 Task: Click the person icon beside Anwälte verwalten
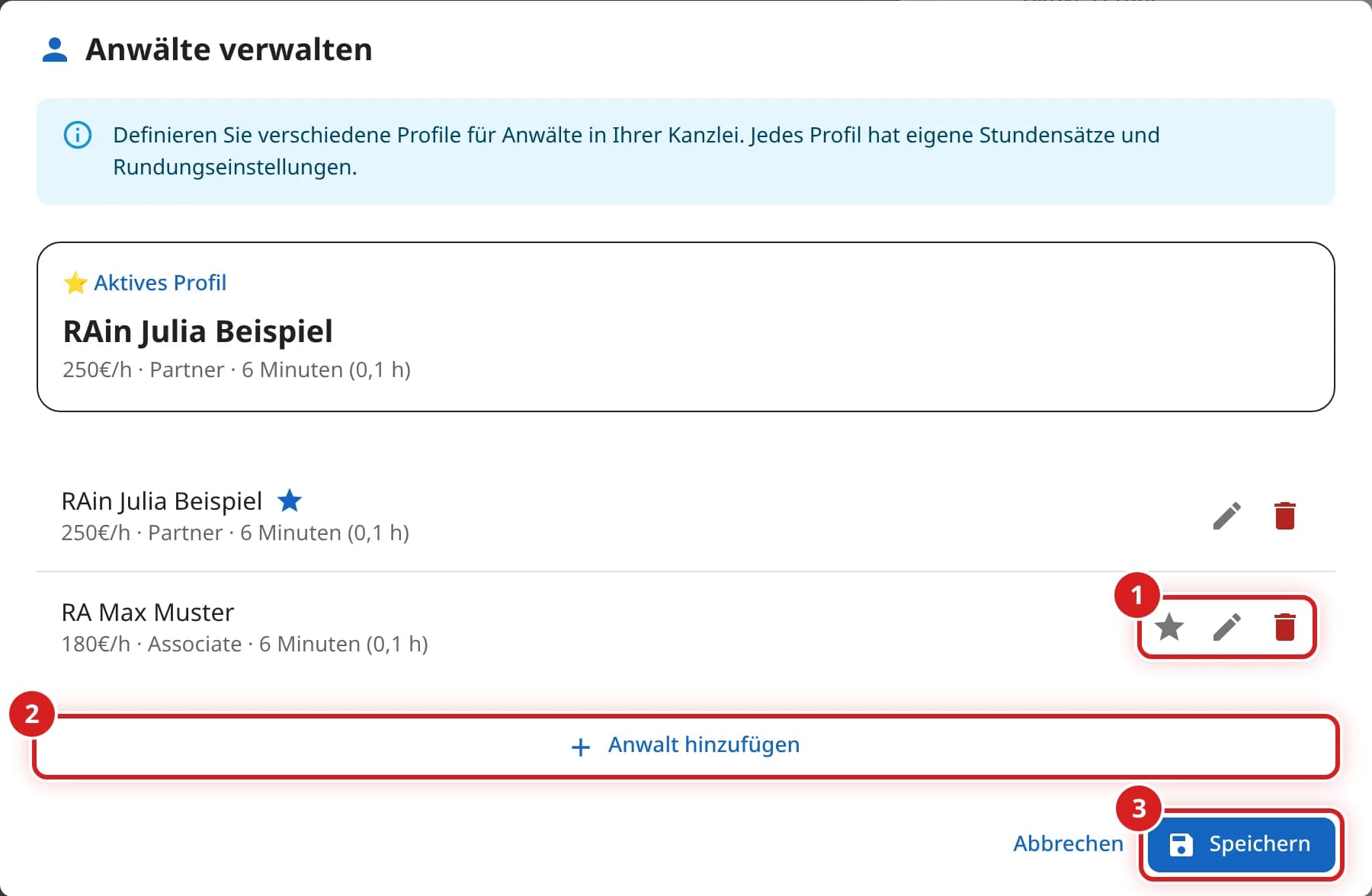coord(54,50)
